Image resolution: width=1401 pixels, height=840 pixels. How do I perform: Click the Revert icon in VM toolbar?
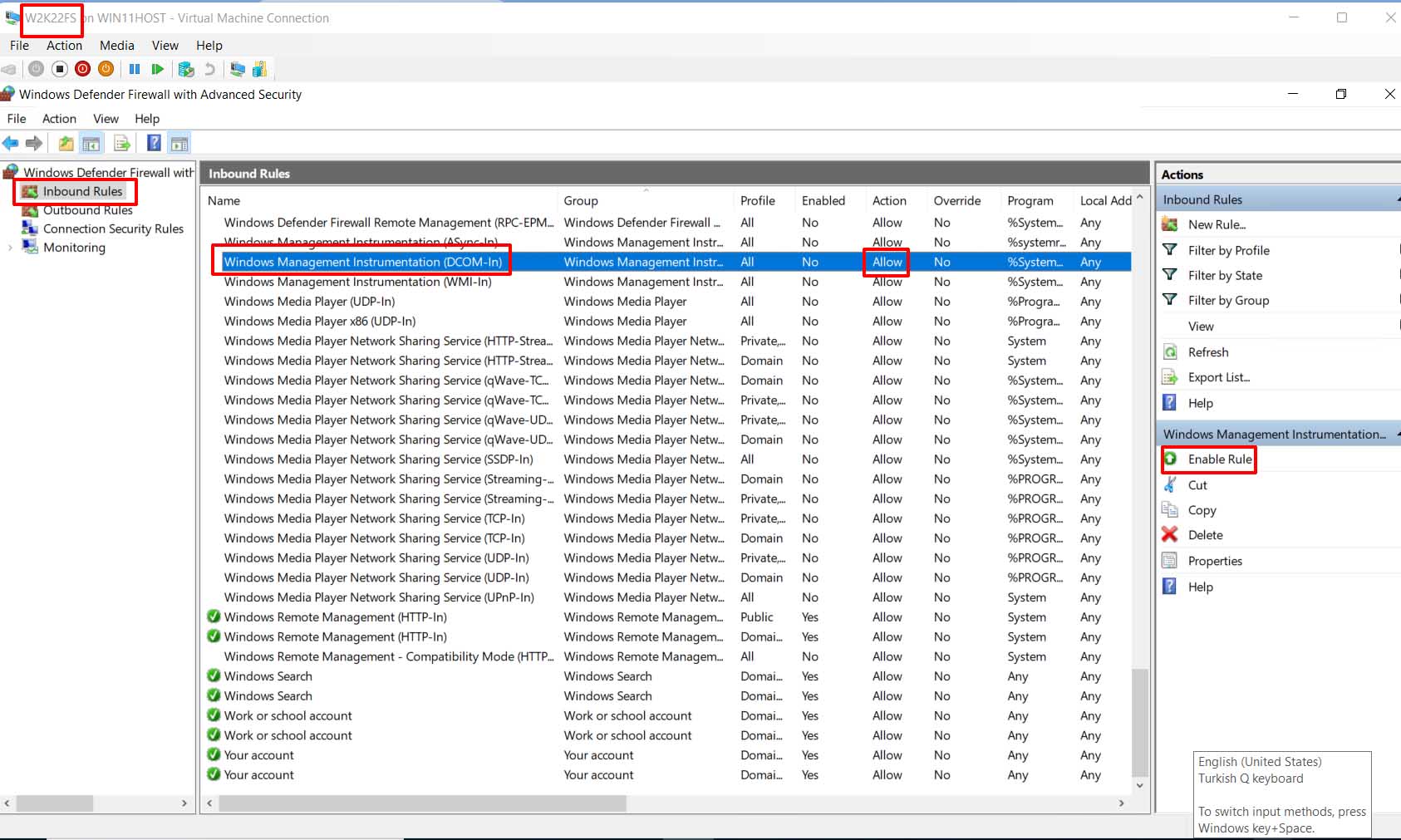click(209, 69)
